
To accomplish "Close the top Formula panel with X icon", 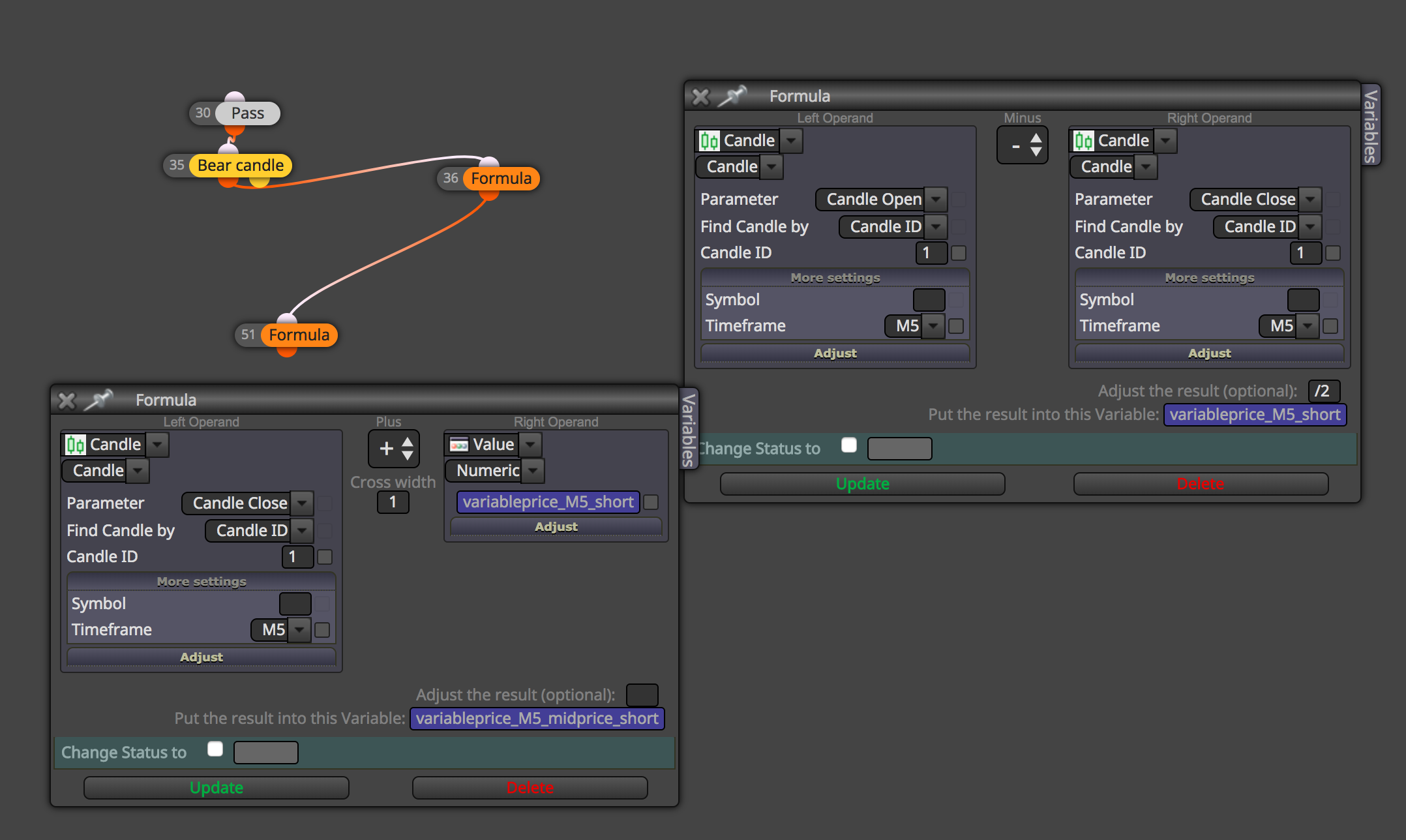I will pyautogui.click(x=700, y=97).
